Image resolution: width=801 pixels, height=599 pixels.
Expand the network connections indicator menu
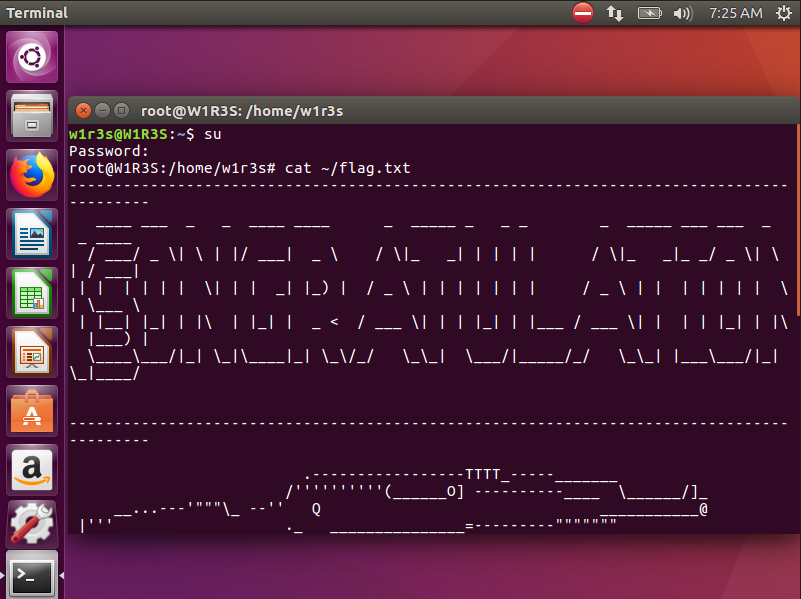(615, 13)
